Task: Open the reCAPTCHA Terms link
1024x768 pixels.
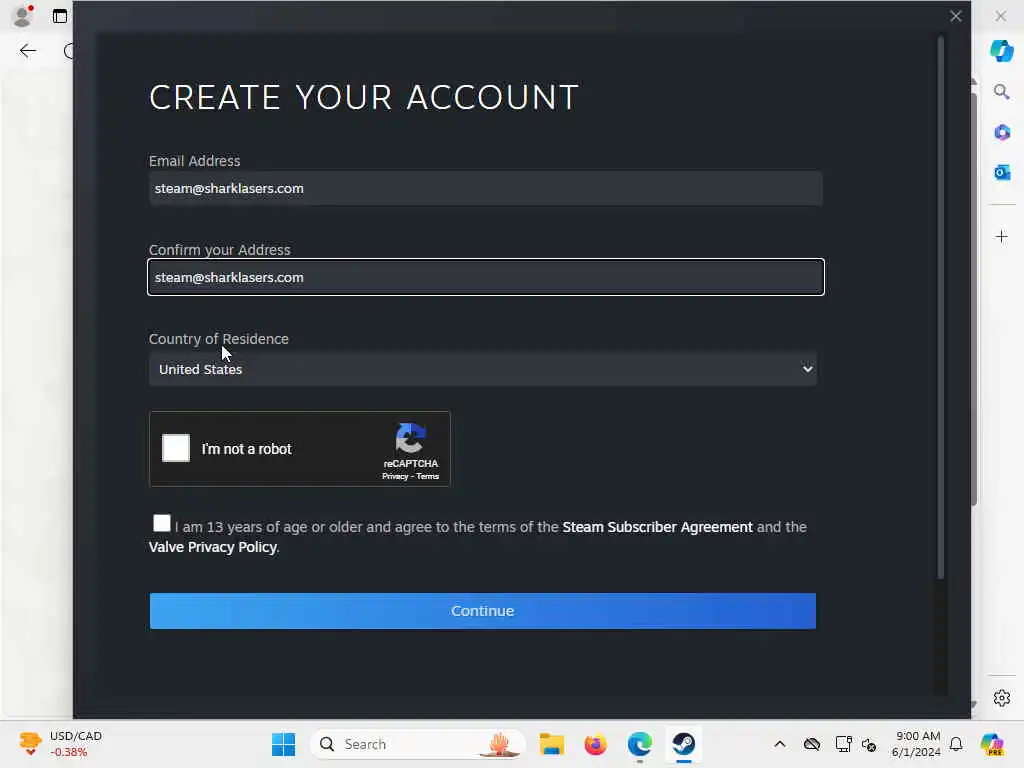Action: pos(428,477)
